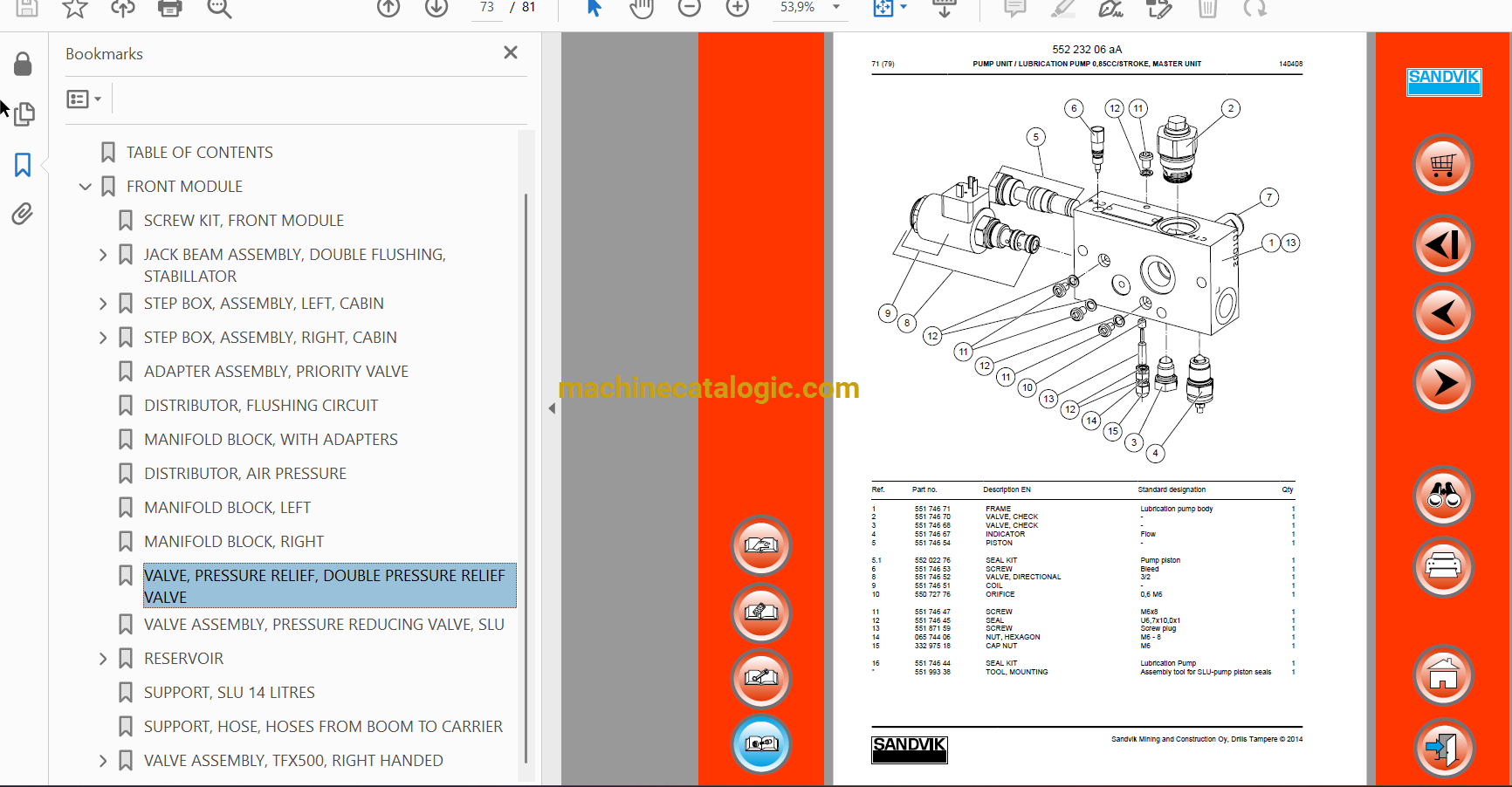Click the printer round button on page
Screen dimensions: 1512x787
tap(1443, 567)
